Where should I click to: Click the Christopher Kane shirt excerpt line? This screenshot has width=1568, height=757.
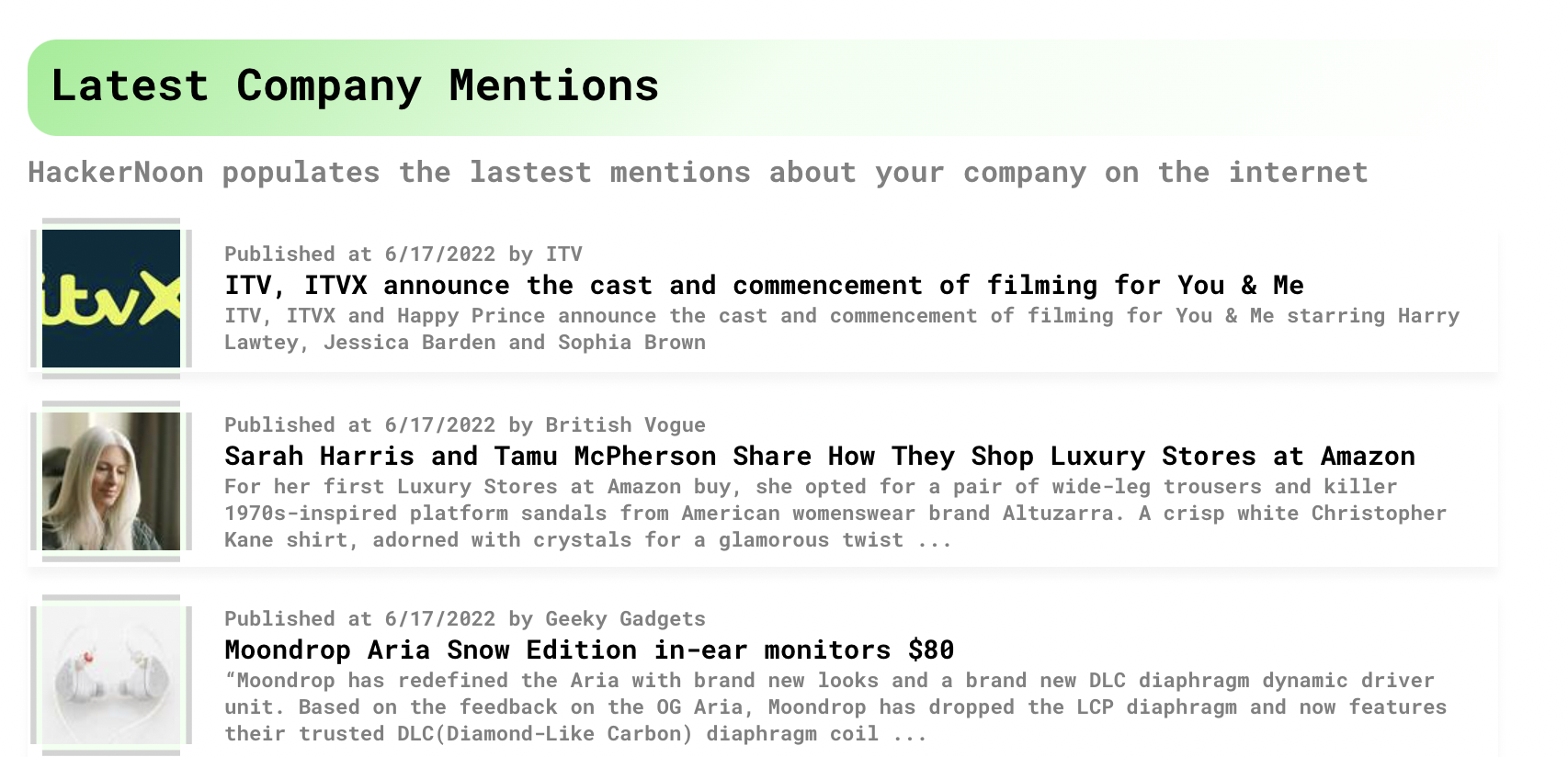(x=588, y=540)
